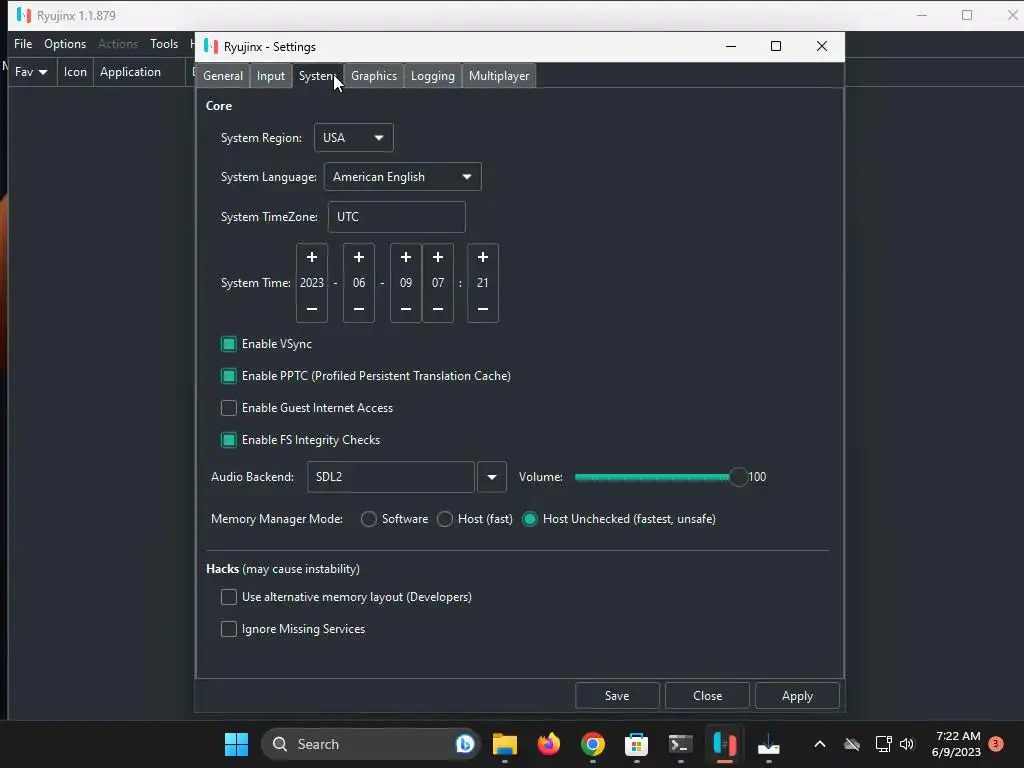Open the clock and date flyout
This screenshot has width=1024, height=768.
pos(957,744)
